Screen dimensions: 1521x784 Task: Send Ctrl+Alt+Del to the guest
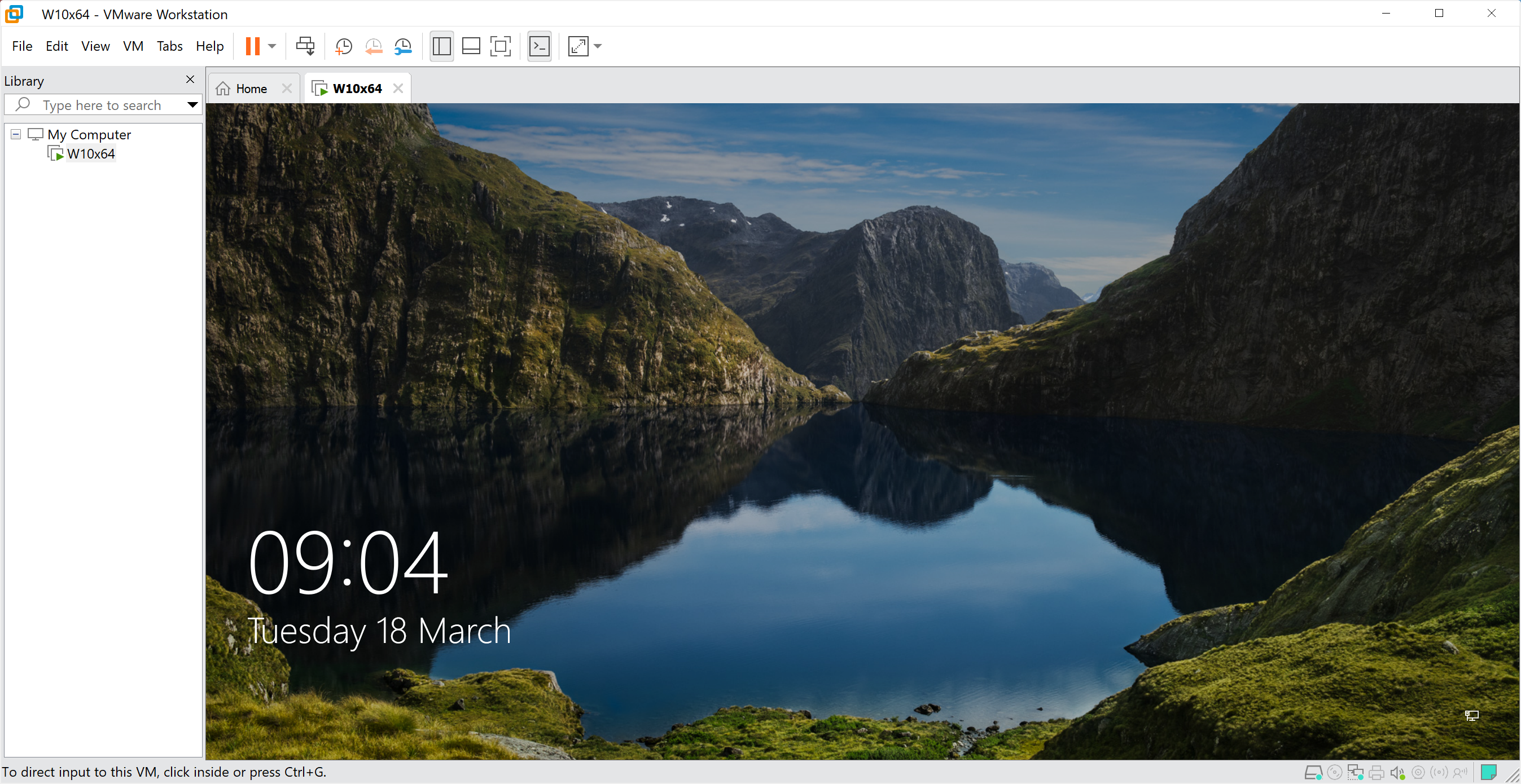point(305,46)
